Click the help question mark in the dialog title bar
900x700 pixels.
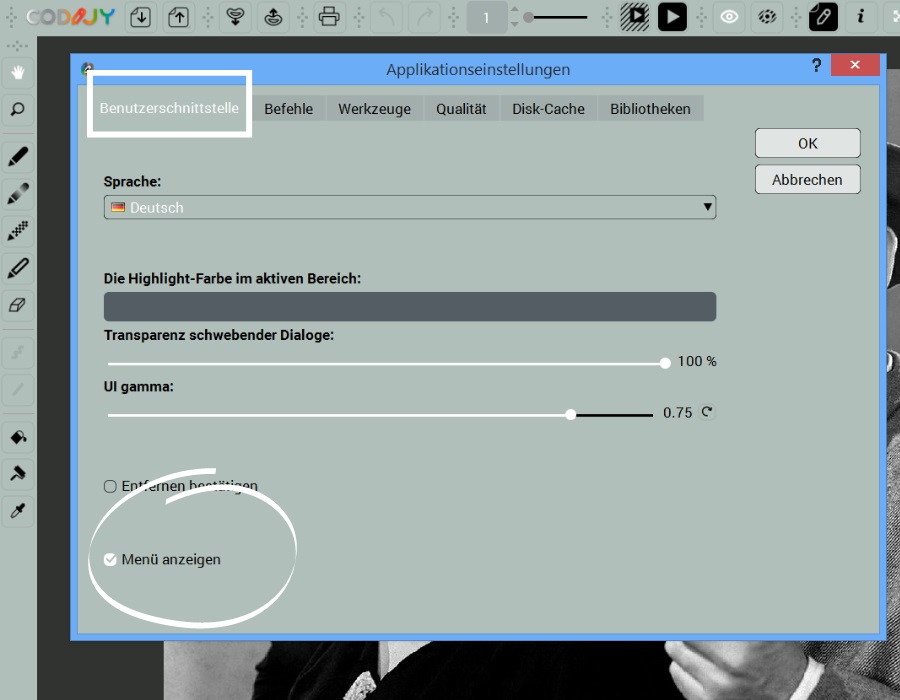click(816, 65)
